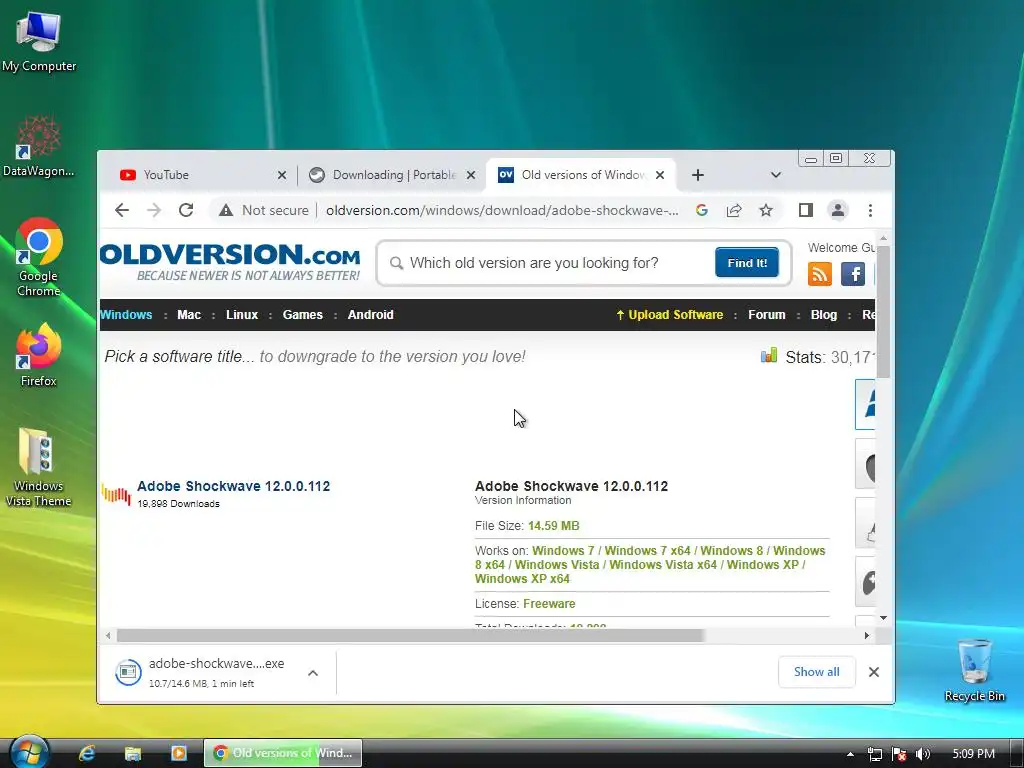Open the tab search dropdown
The width and height of the screenshot is (1024, 768).
click(776, 175)
